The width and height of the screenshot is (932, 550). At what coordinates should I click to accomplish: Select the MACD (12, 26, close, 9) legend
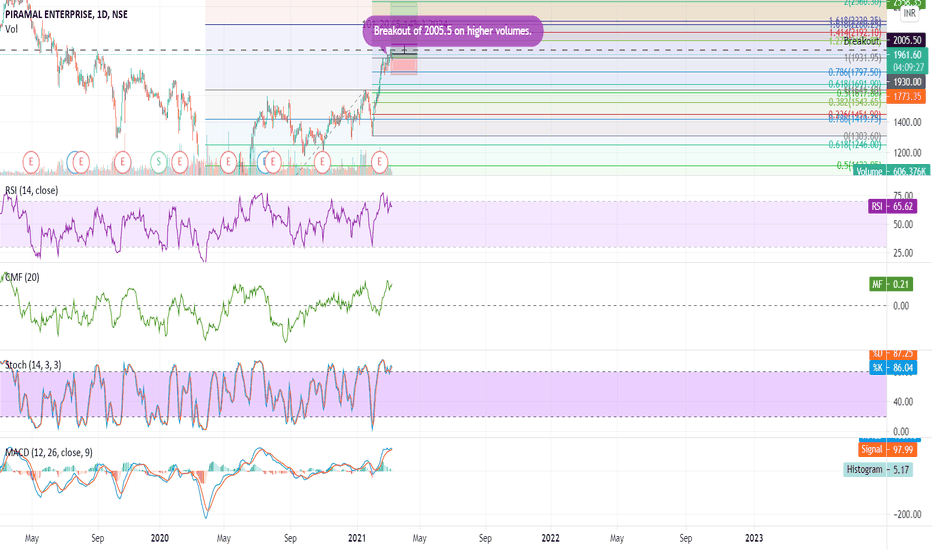[x=49, y=452]
